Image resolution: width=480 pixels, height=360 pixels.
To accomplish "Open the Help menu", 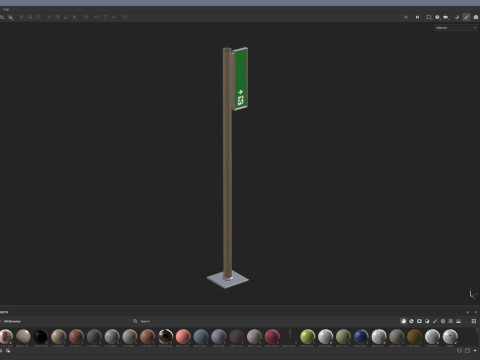I will tap(6, 9).
